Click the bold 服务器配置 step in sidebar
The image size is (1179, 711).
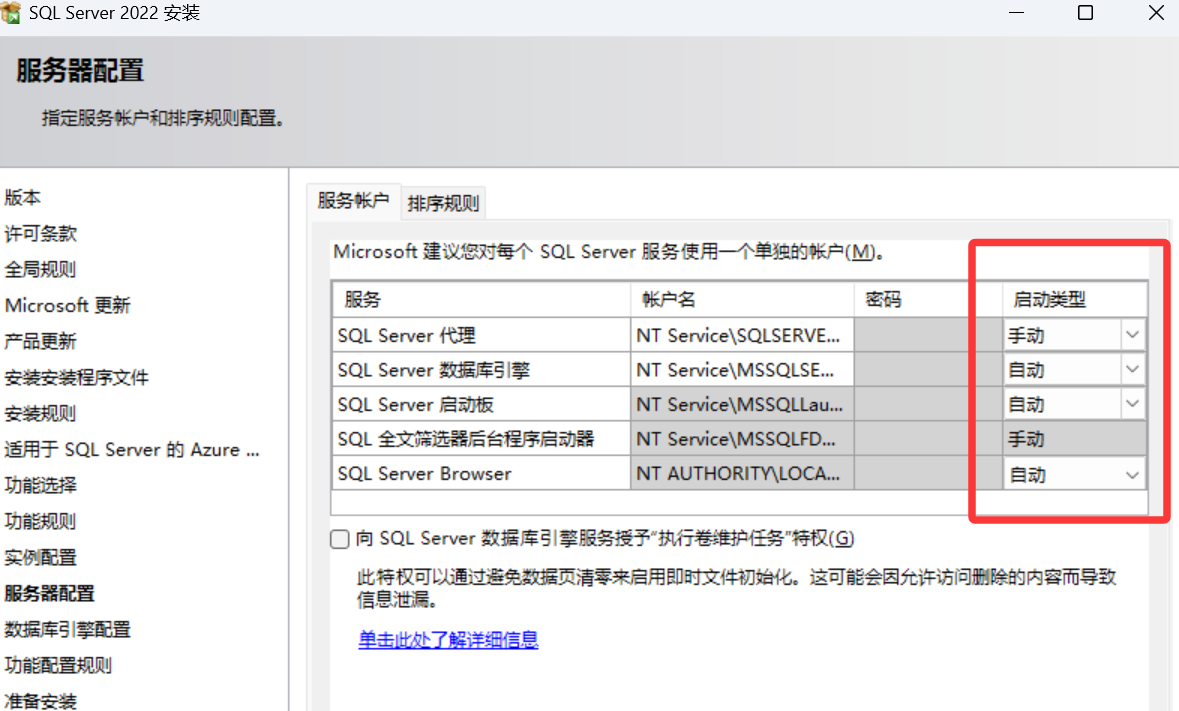50,594
